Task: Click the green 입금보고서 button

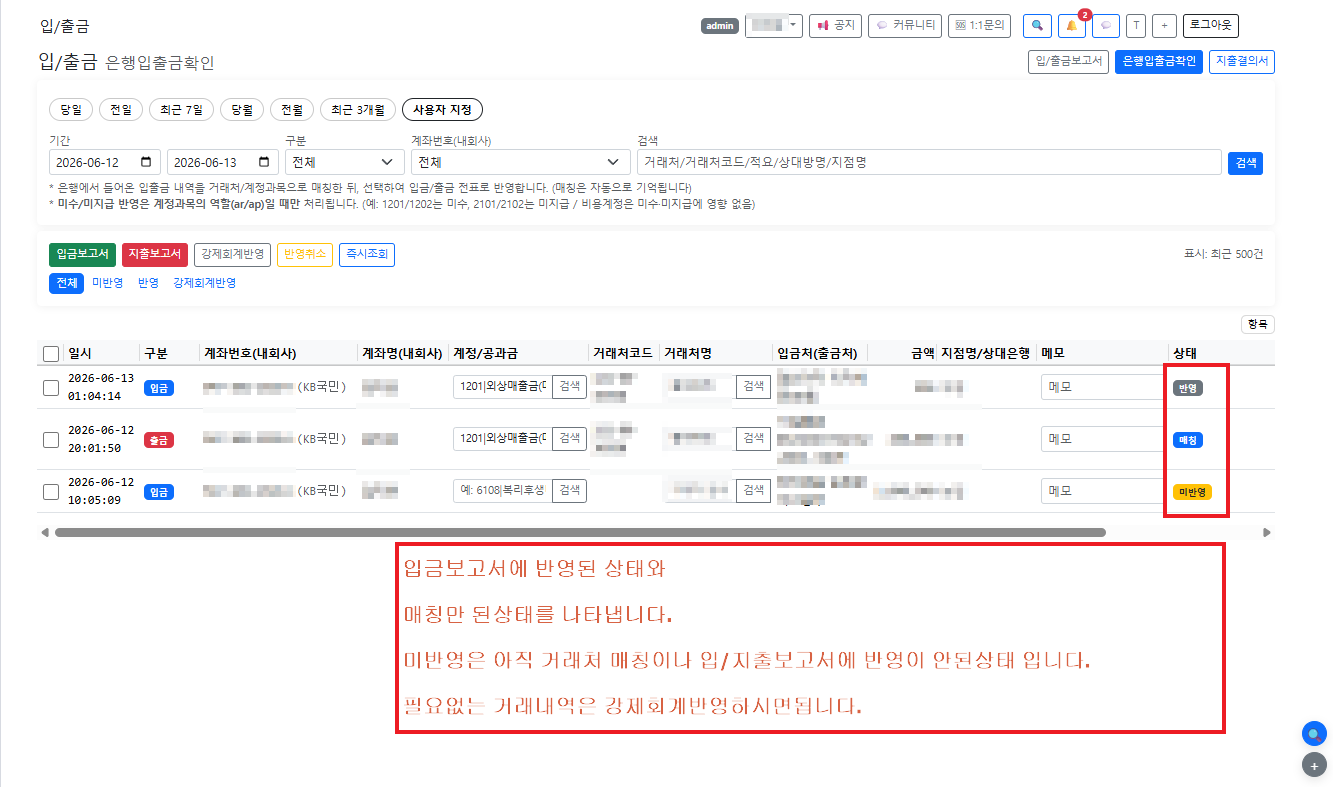Action: coord(82,254)
